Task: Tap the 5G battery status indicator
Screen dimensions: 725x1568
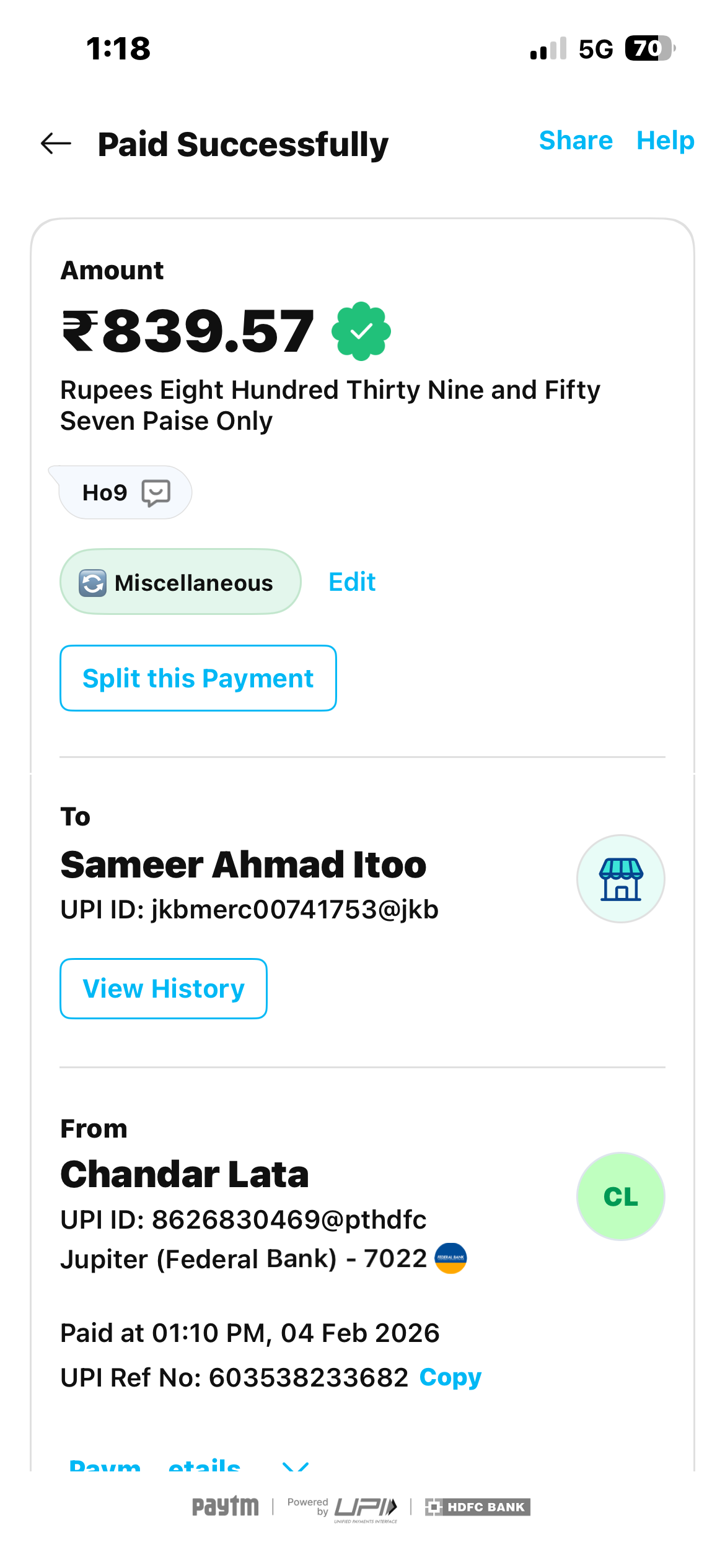Action: coord(649,48)
